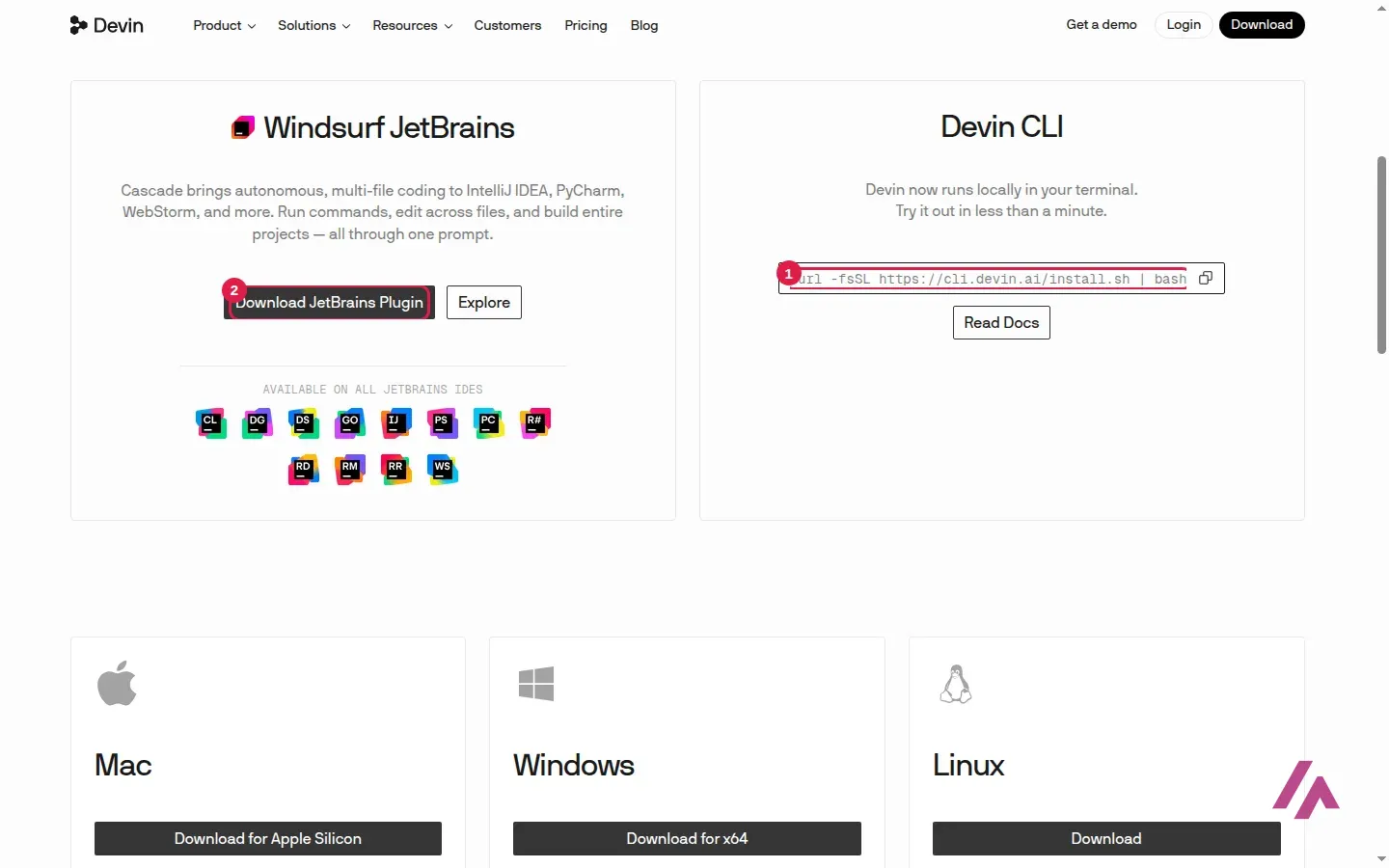
Task: Click the PhpStorm (PS) IDE icon
Action: tap(442, 423)
